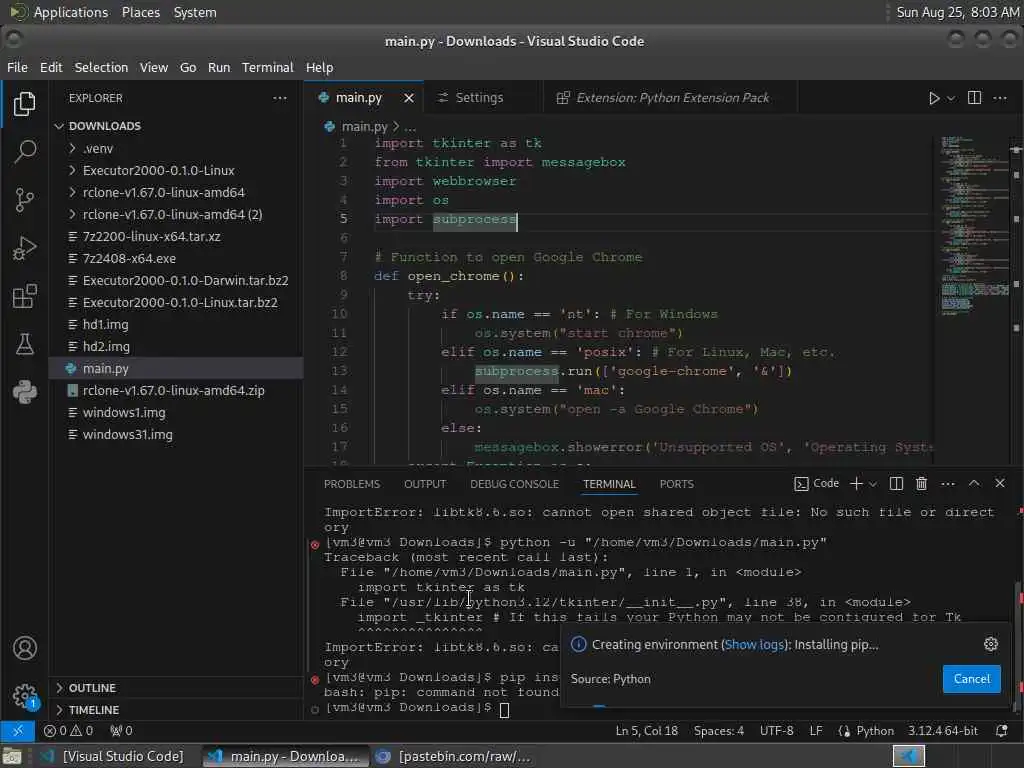Open the Terminal menu
1024x768 pixels.
point(268,67)
